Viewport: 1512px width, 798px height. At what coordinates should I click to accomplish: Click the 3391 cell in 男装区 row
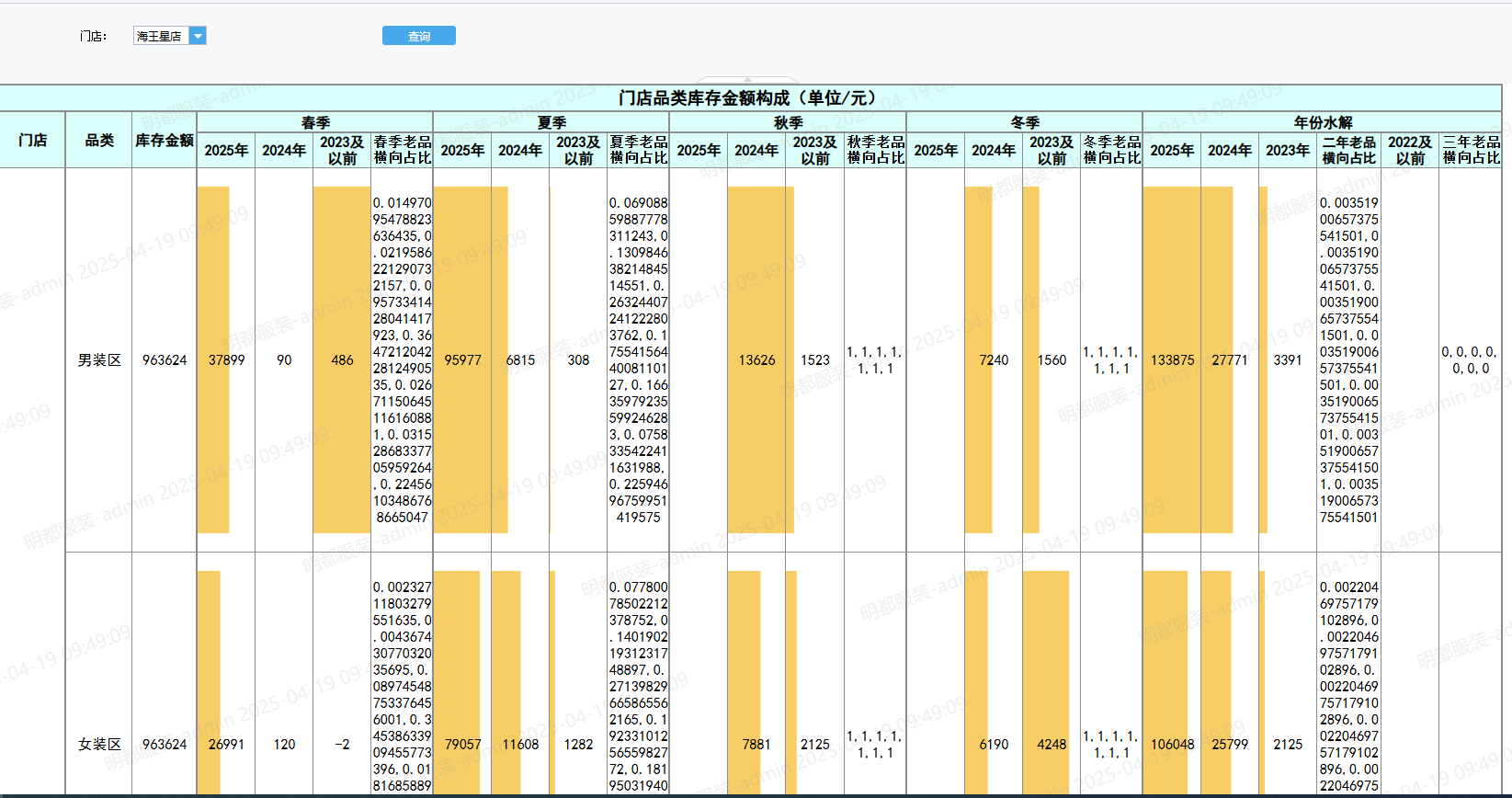[1288, 360]
